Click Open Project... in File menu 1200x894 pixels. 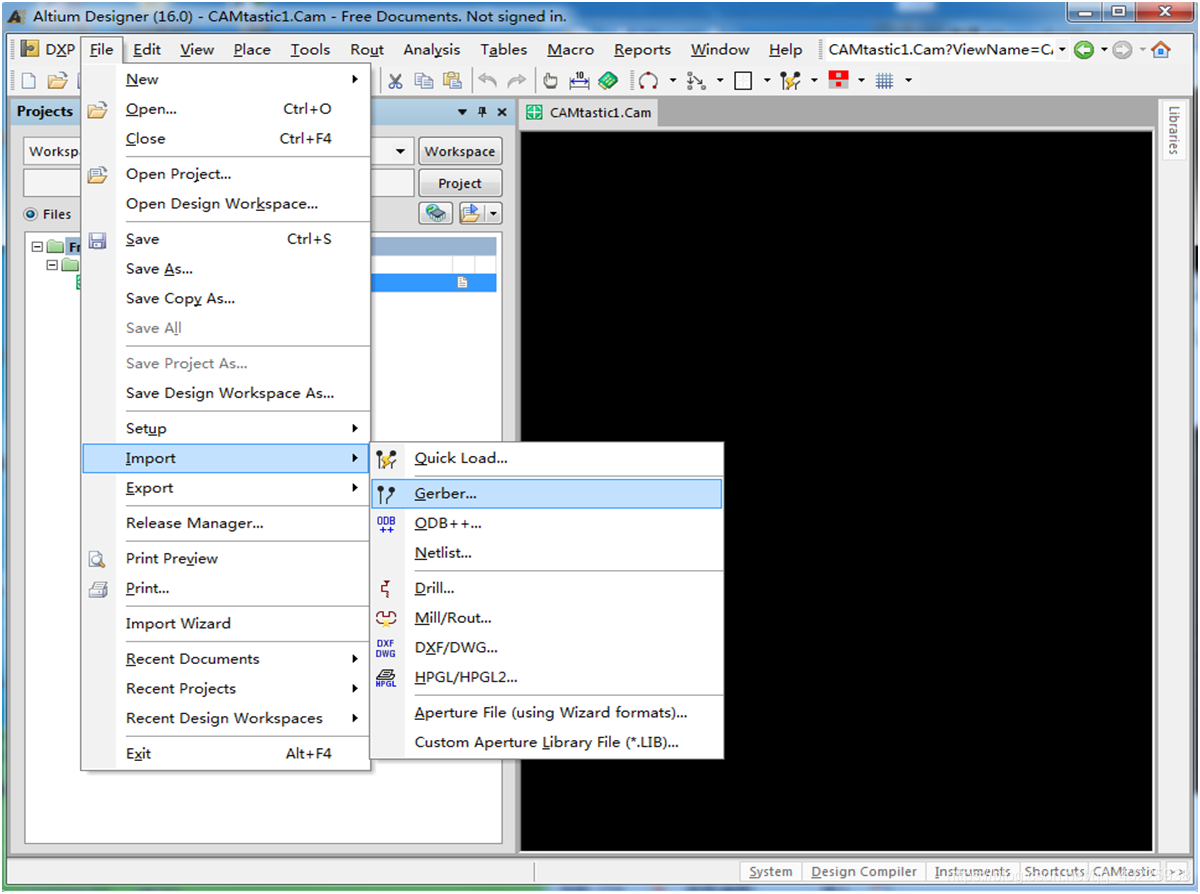pos(226,174)
